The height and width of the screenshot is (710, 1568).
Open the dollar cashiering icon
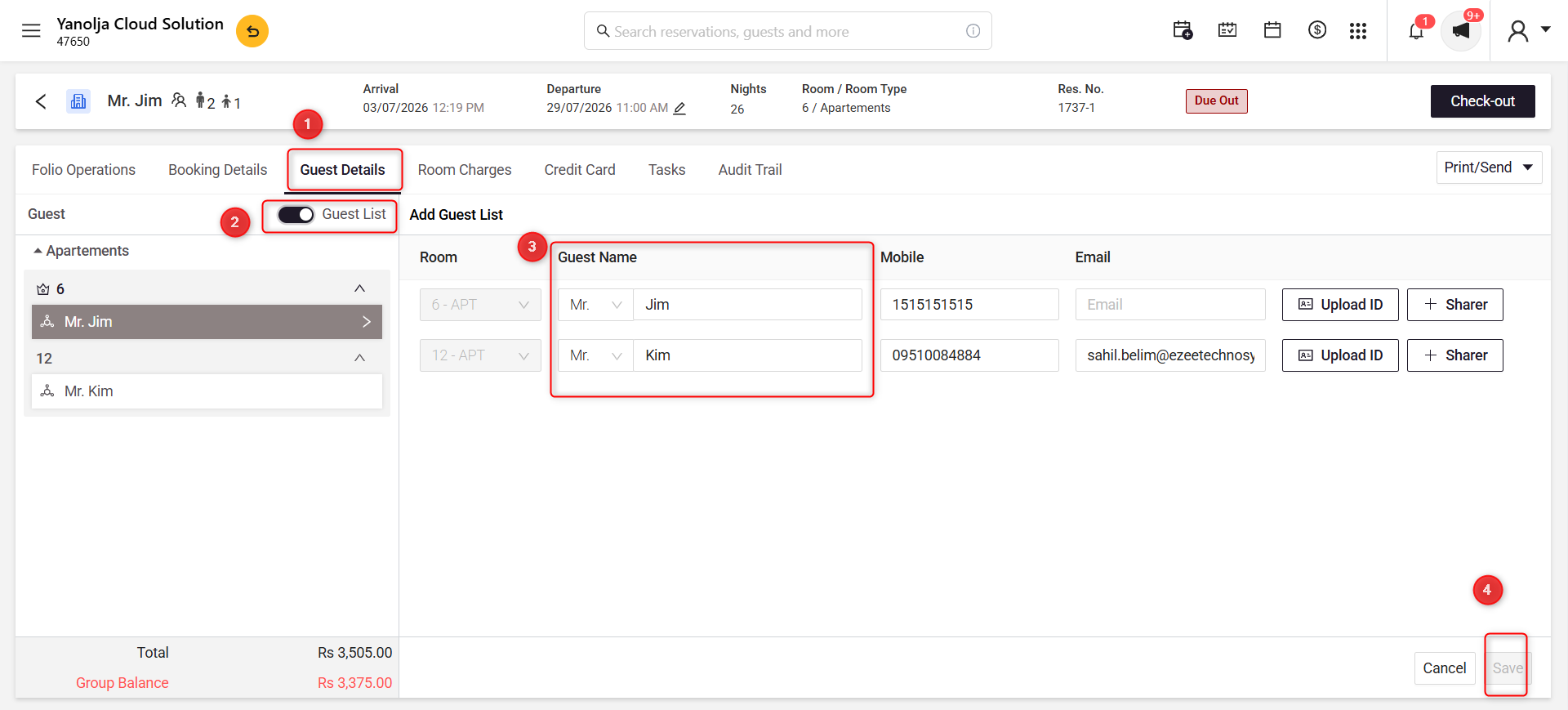click(x=1317, y=31)
